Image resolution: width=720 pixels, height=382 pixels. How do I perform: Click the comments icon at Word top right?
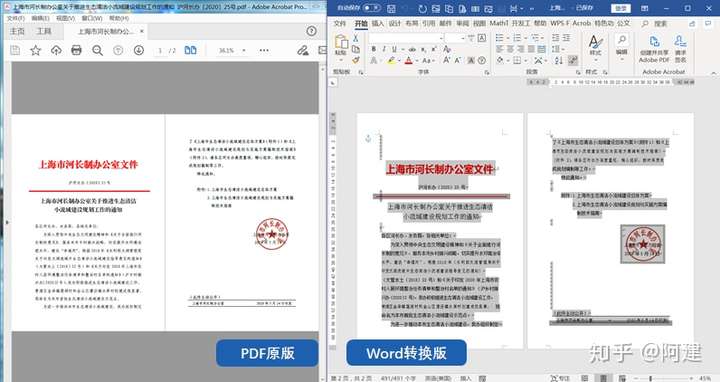coord(708,23)
